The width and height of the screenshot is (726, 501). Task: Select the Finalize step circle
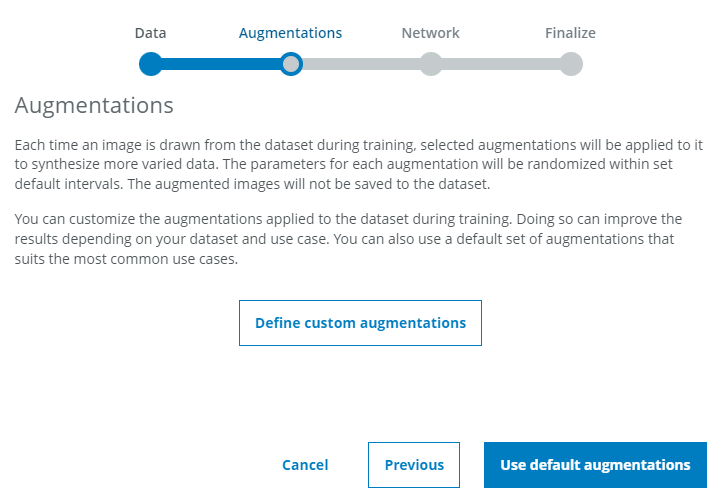tap(571, 65)
